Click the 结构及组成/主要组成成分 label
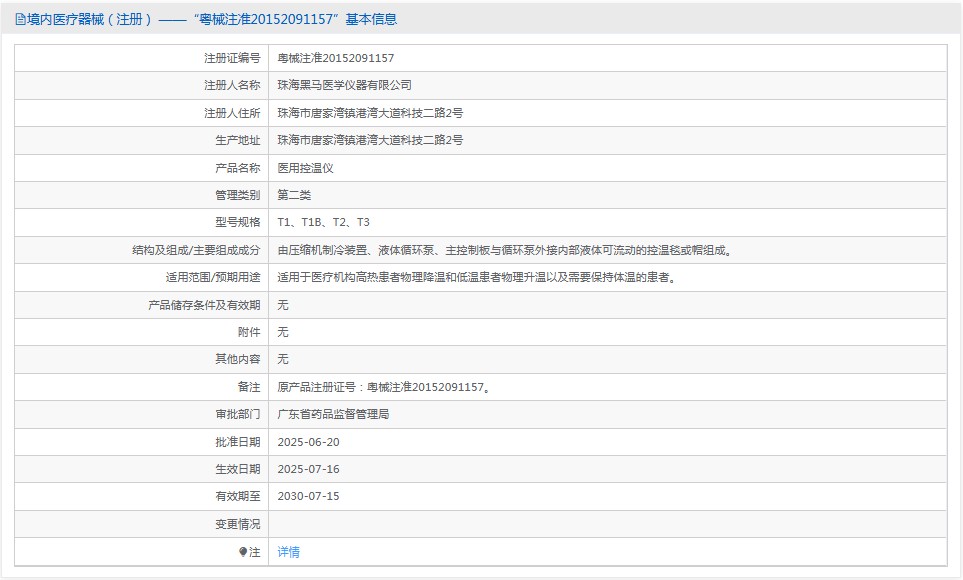 coord(196,250)
